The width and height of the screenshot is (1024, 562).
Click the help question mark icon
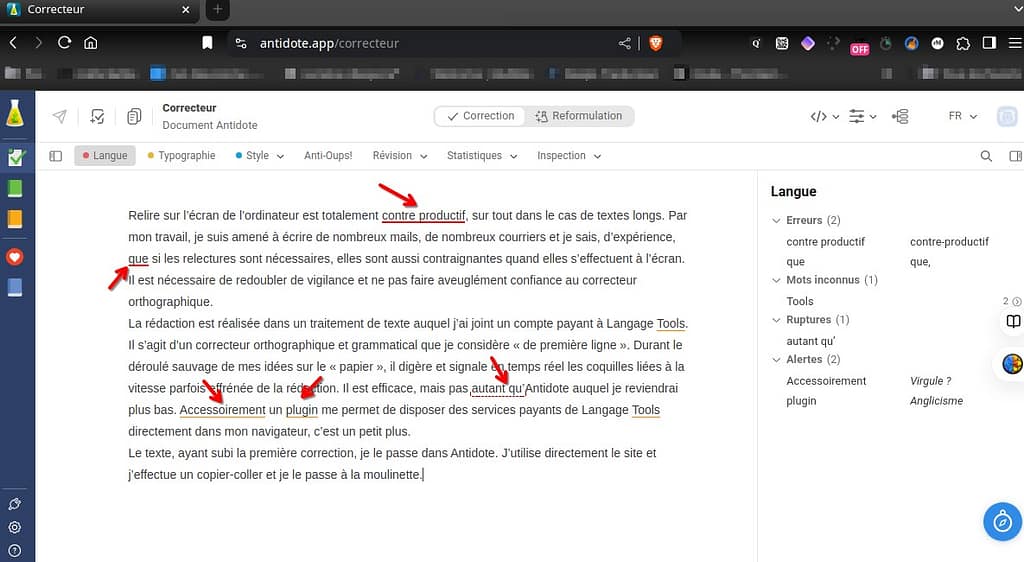coord(15,550)
